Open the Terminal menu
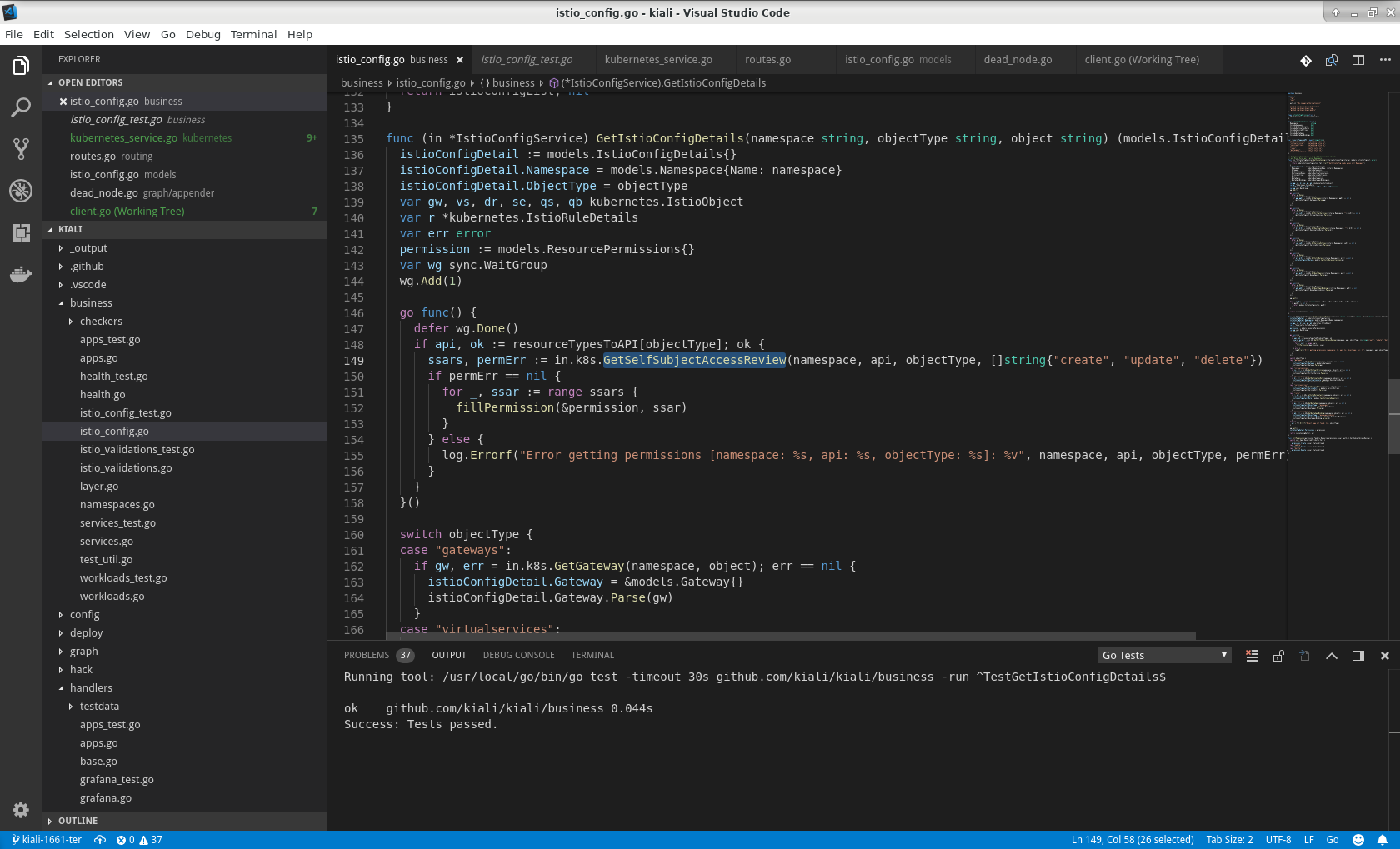This screenshot has height=849, width=1400. click(x=253, y=34)
